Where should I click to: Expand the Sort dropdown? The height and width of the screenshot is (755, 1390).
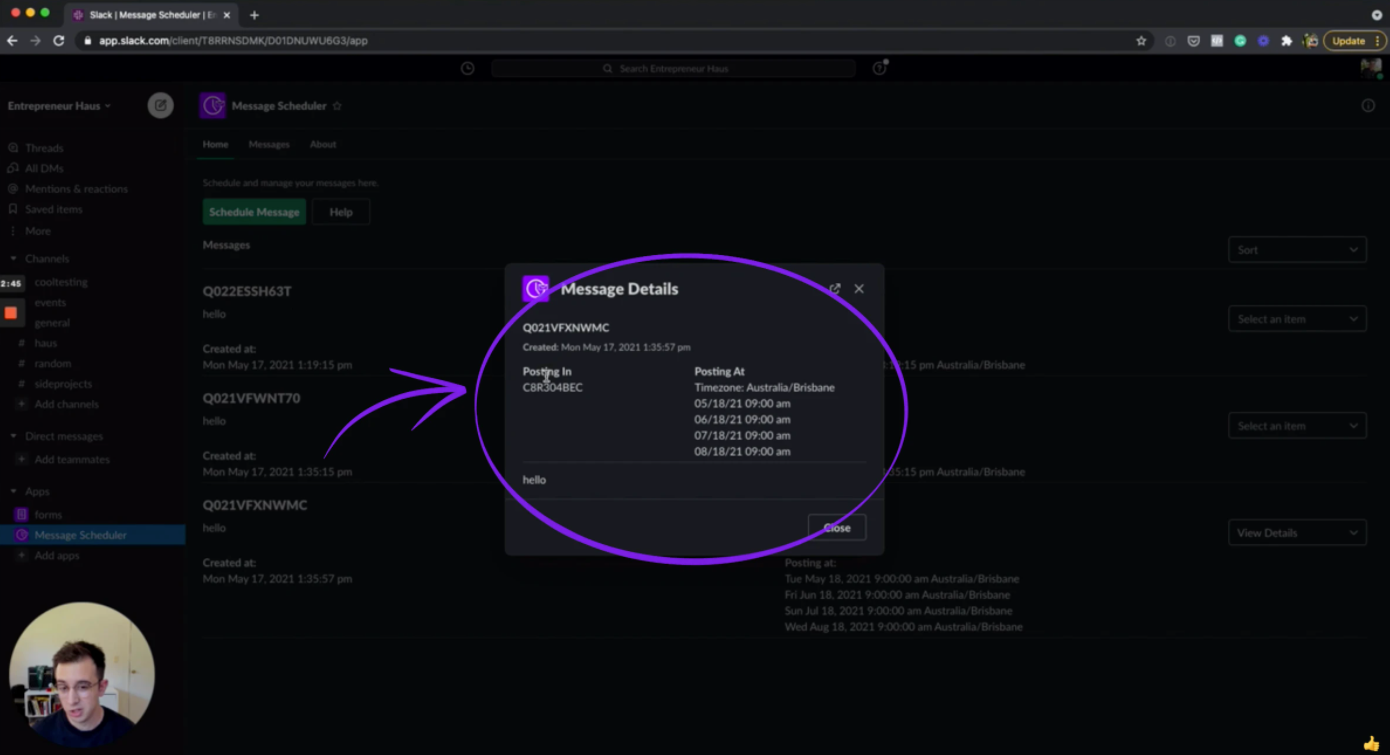[1297, 249]
